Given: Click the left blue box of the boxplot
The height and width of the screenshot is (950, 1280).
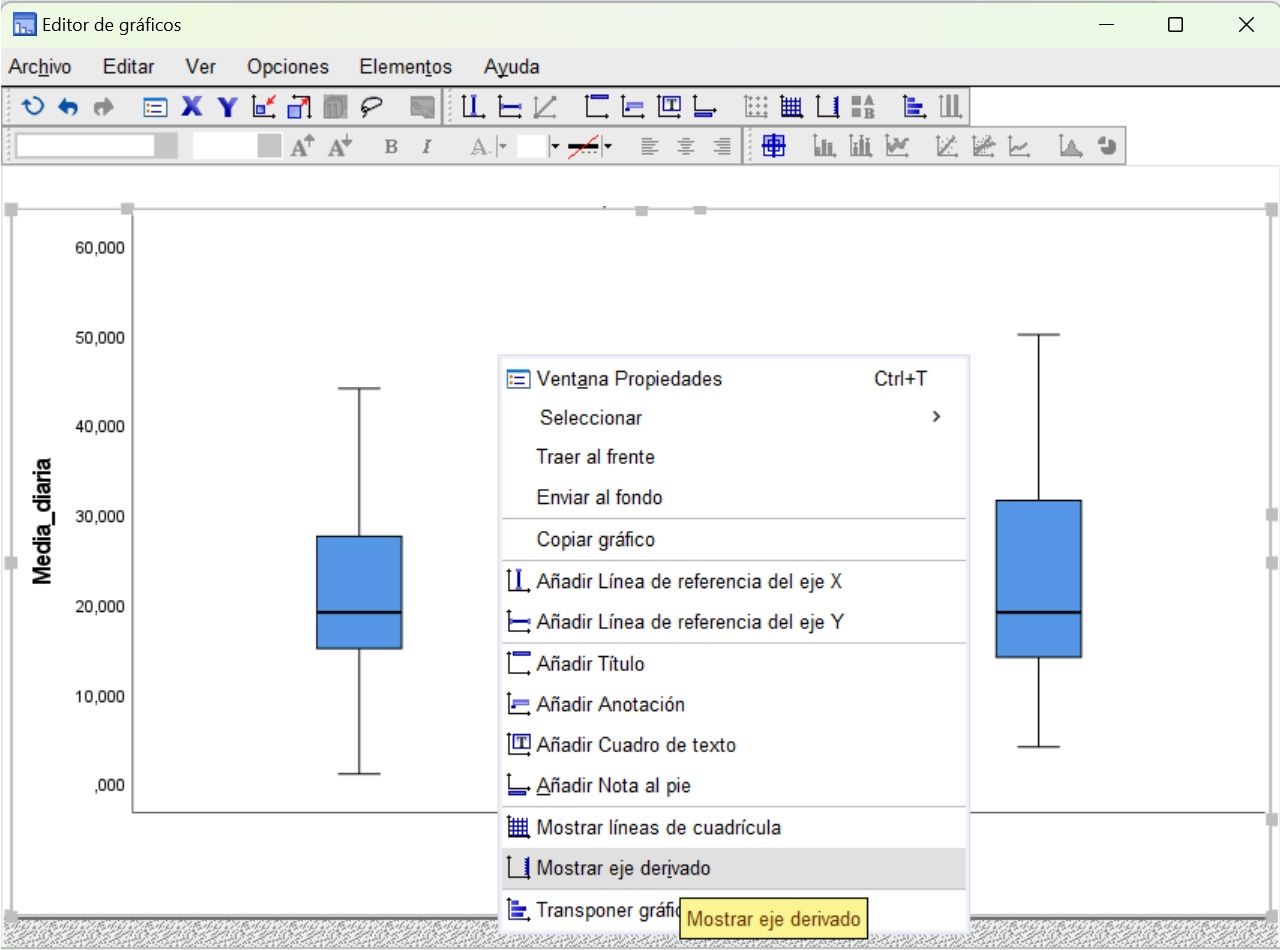Looking at the screenshot, I should click(359, 575).
